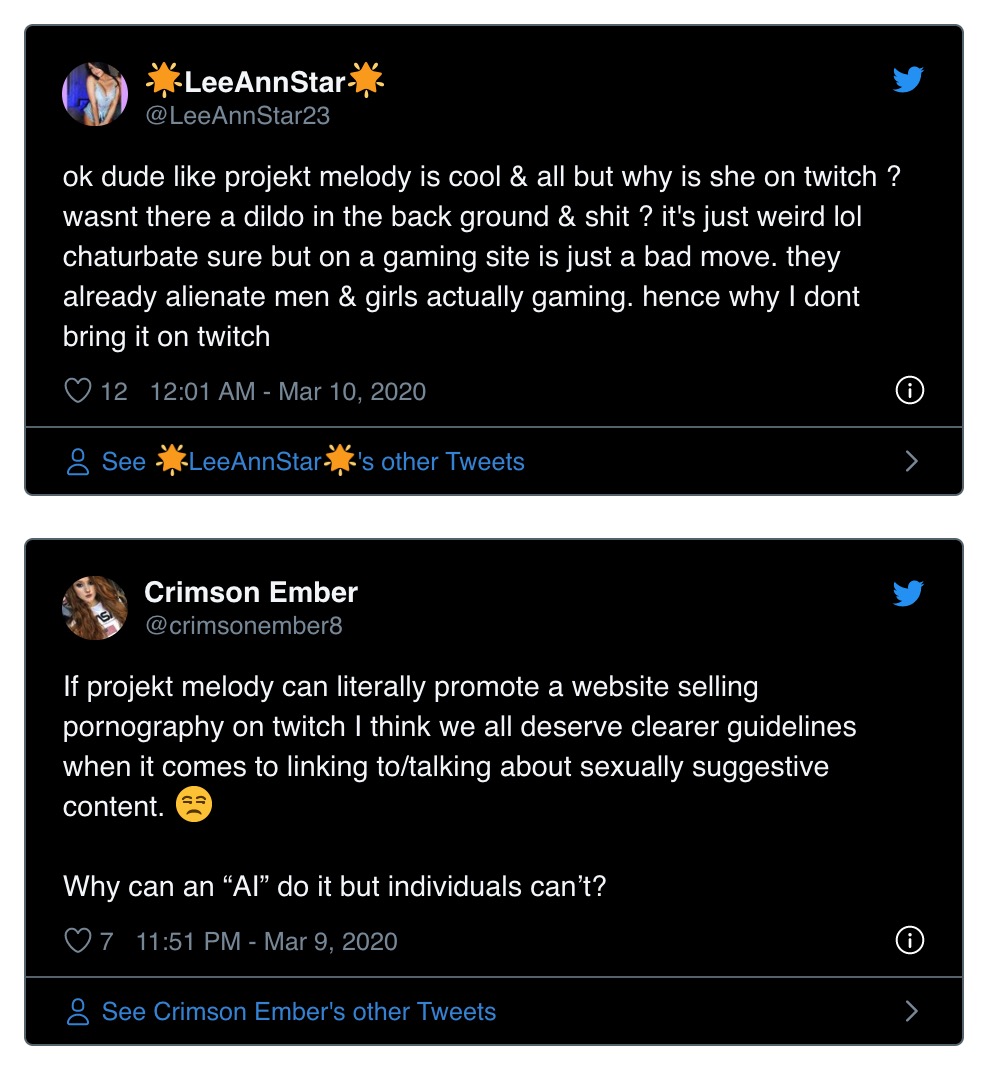
Task: Click the person icon beside See LeeAnnStar's other Tweets
Action: pyautogui.click(x=78, y=461)
